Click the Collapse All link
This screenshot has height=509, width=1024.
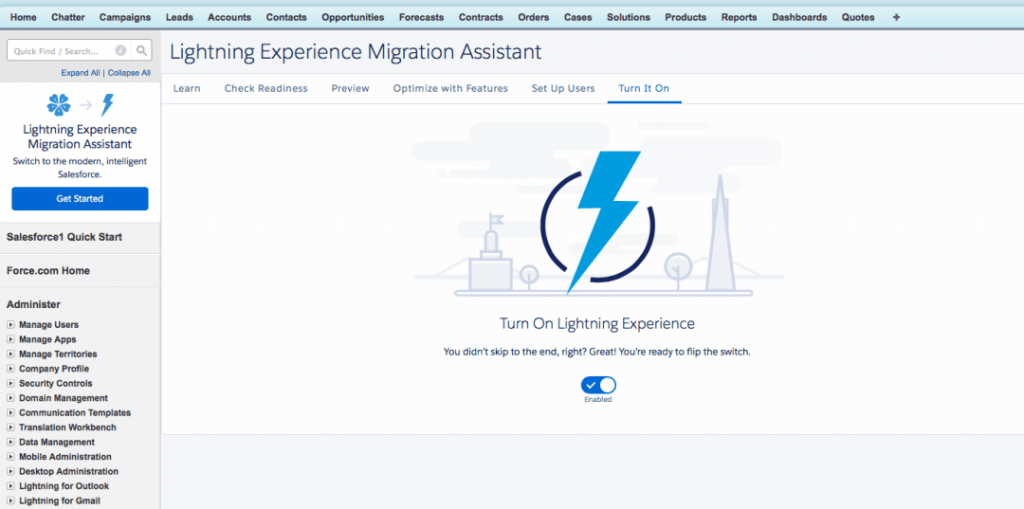(x=129, y=73)
